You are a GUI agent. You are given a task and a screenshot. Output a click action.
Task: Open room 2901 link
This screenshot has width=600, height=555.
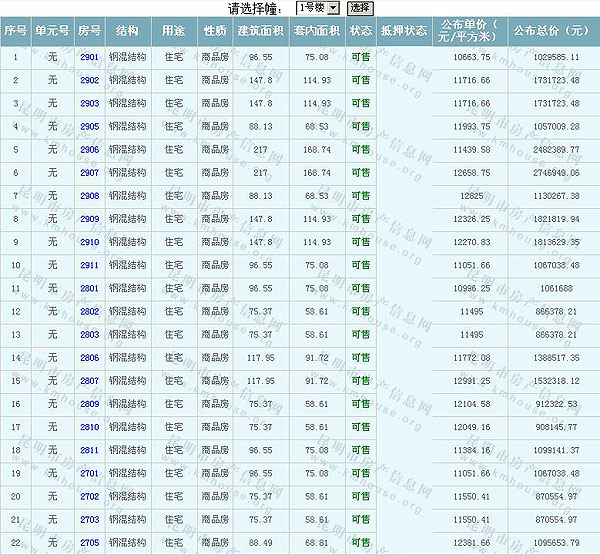[x=90, y=58]
